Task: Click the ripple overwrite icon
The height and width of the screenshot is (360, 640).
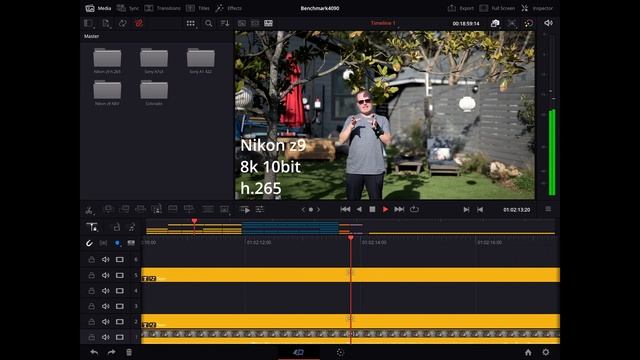Action: point(140,209)
